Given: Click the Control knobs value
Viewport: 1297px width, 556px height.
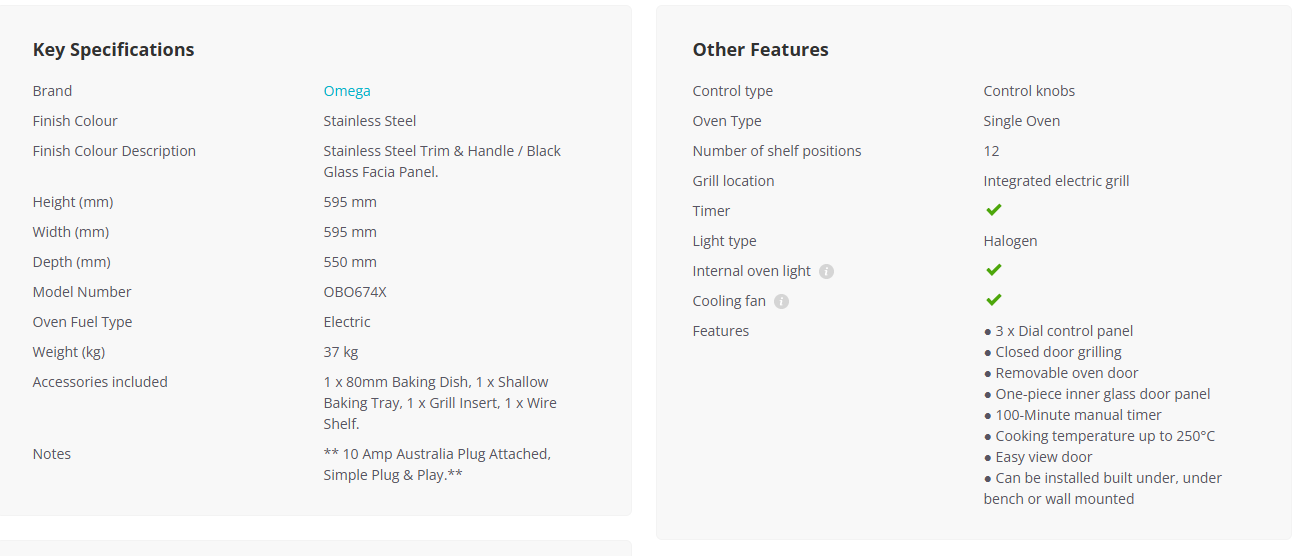Looking at the screenshot, I should pos(1029,91).
